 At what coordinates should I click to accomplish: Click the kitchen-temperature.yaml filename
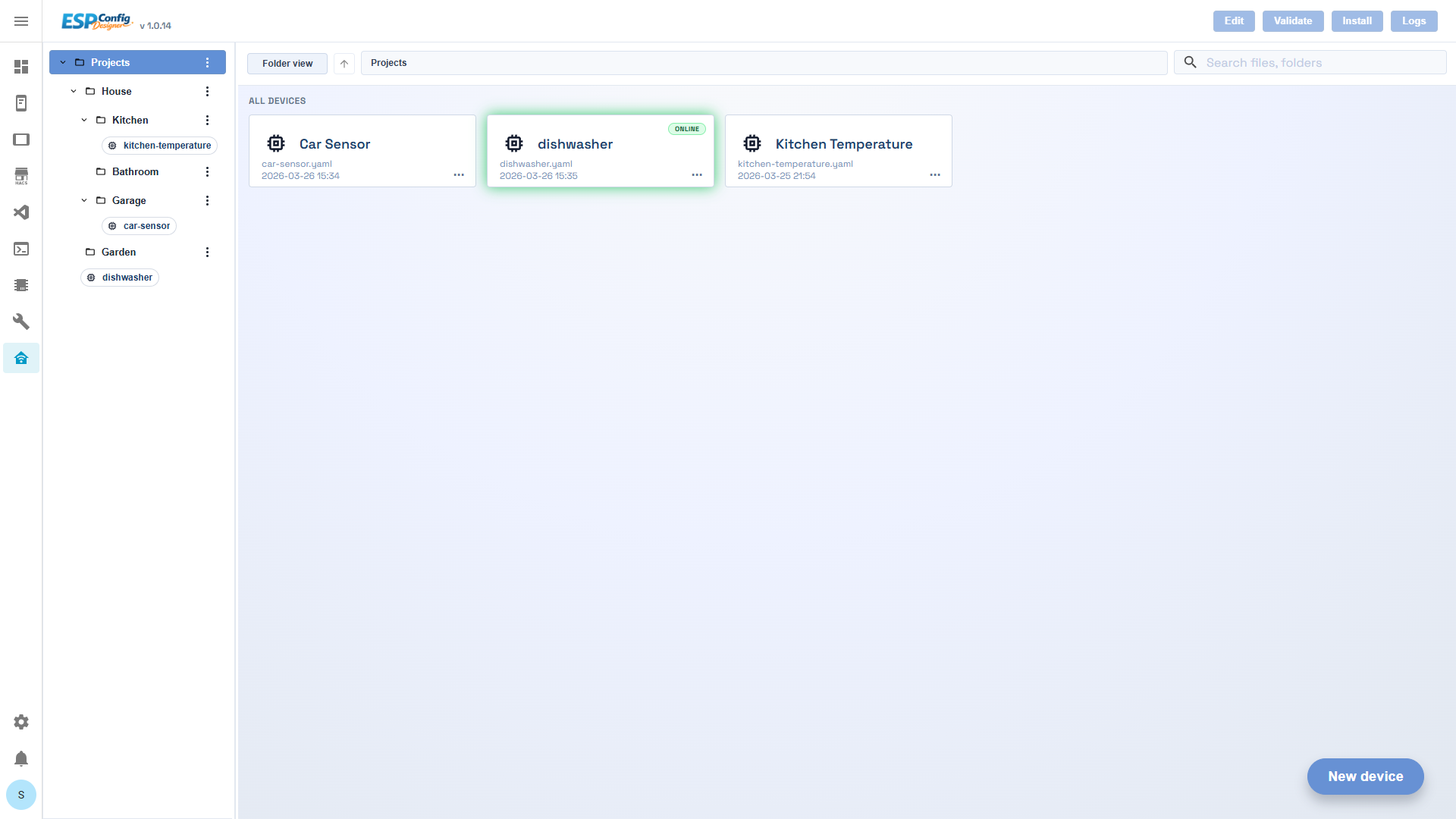coord(795,164)
